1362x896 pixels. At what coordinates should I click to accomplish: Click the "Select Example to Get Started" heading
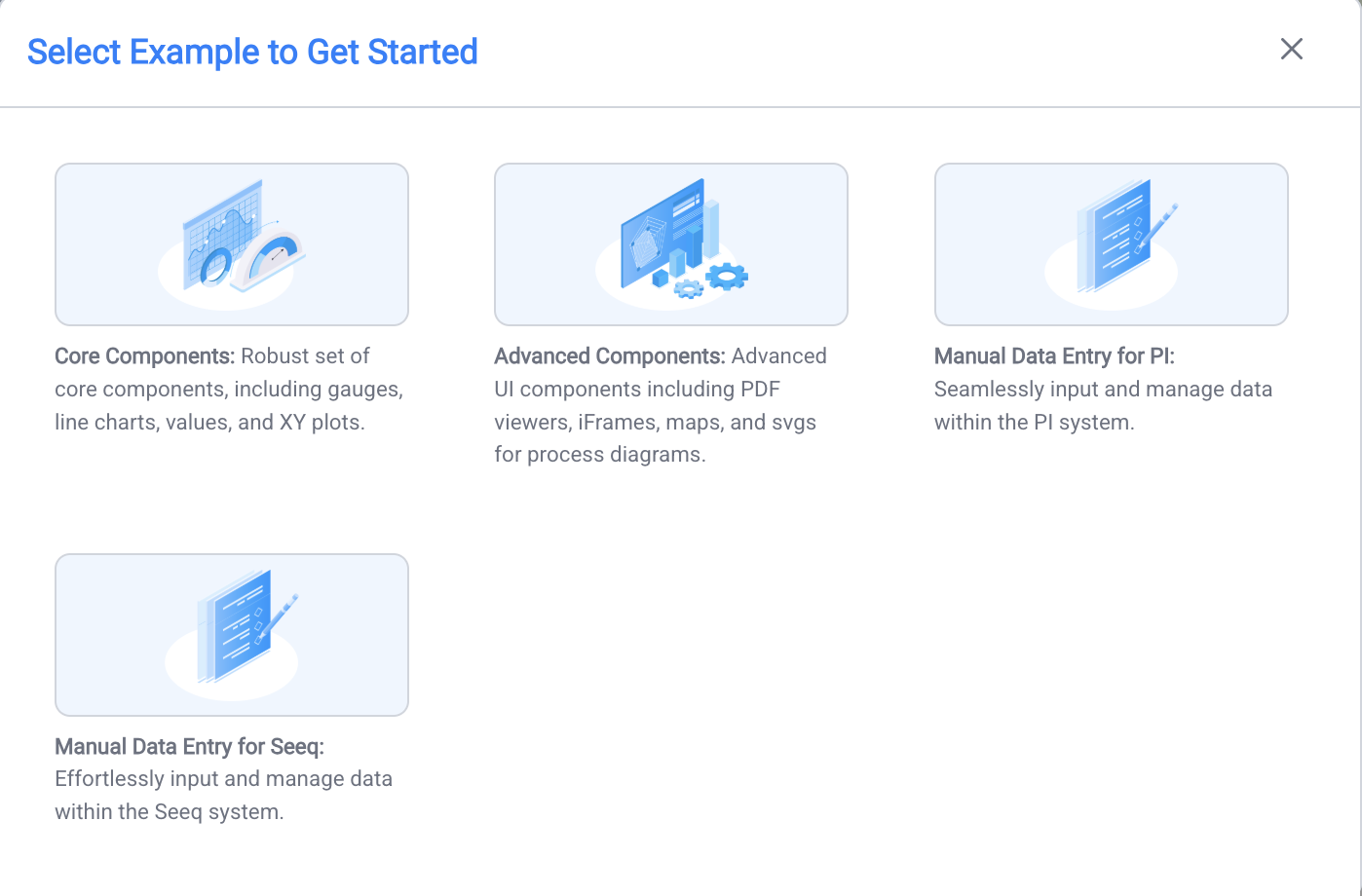(x=252, y=52)
